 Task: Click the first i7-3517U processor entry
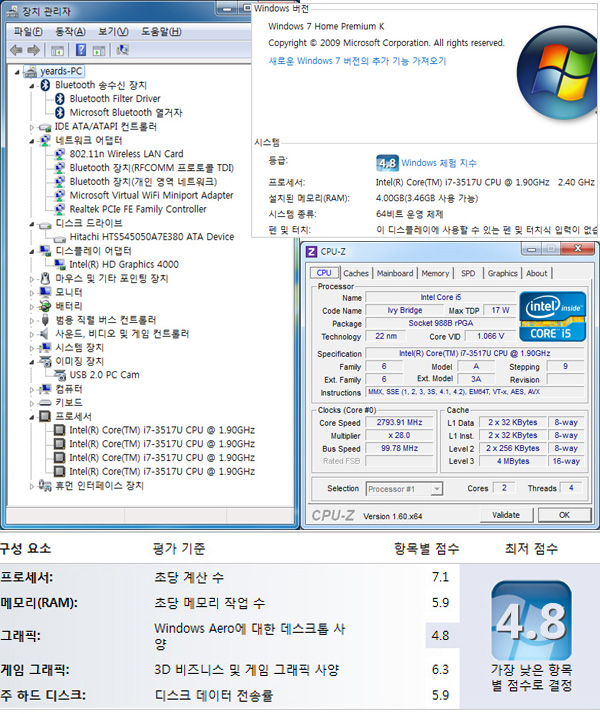tap(161, 430)
